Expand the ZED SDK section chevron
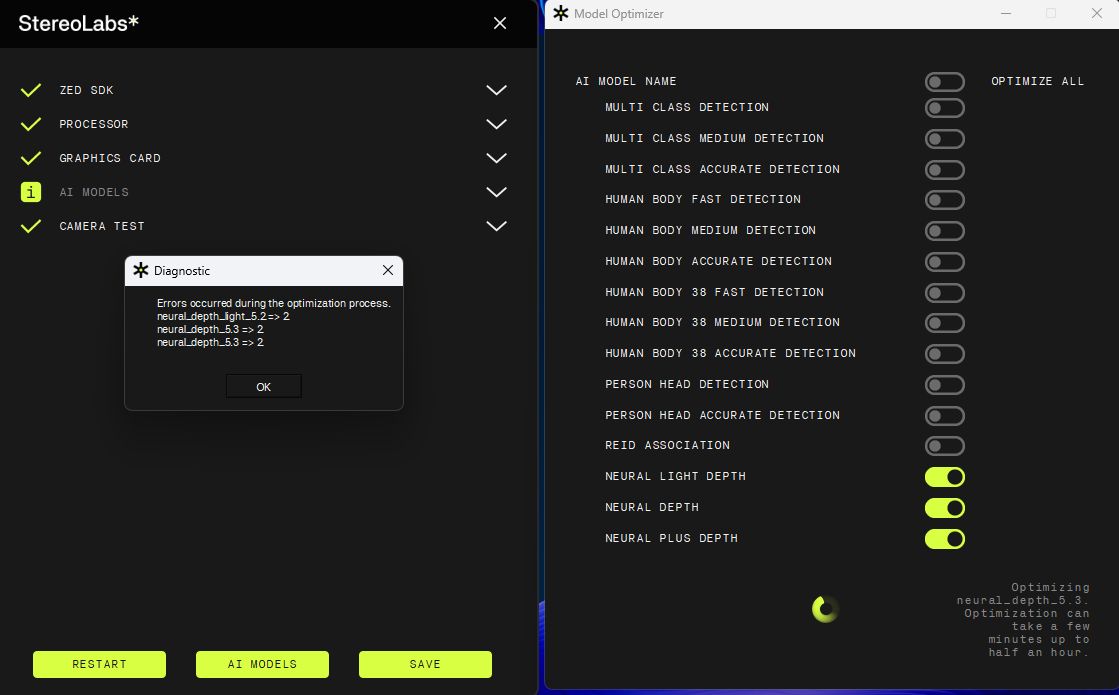This screenshot has height=695, width=1119. [496, 90]
